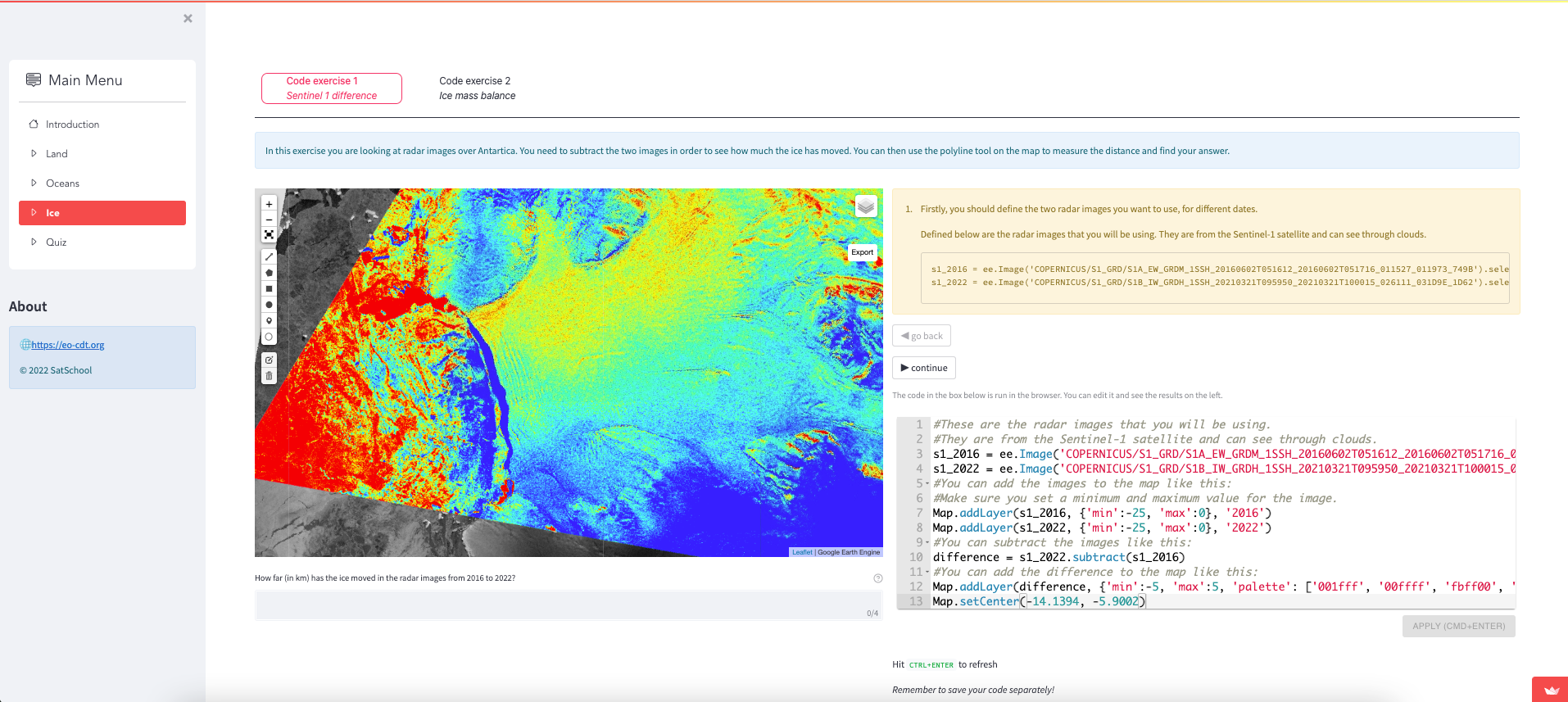Click the edit layers icon
Screen dimensions: 1568x702
click(x=269, y=360)
